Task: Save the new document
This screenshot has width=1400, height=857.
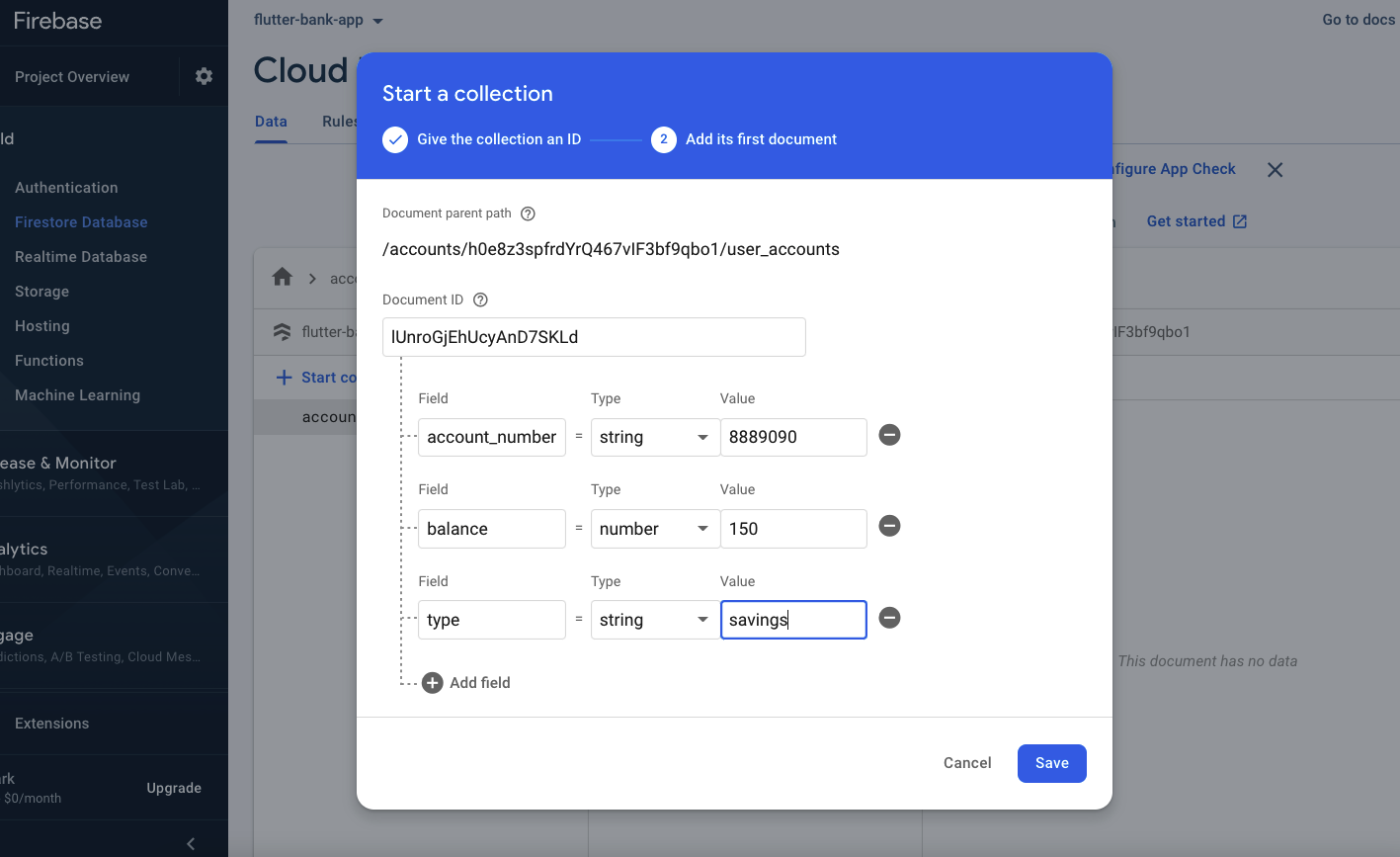Action: 1052,763
